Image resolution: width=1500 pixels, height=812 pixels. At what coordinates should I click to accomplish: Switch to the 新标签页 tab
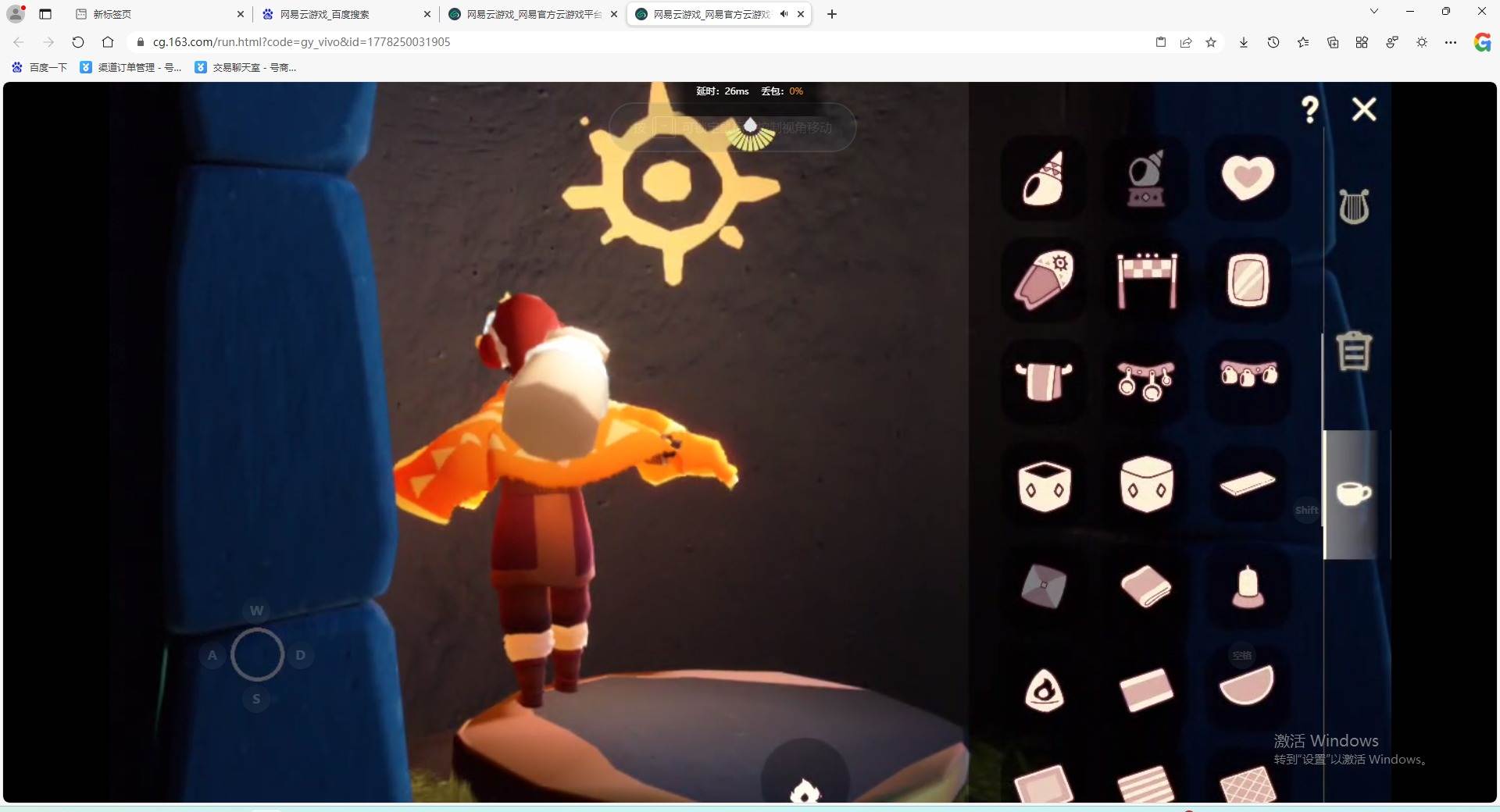[160, 14]
